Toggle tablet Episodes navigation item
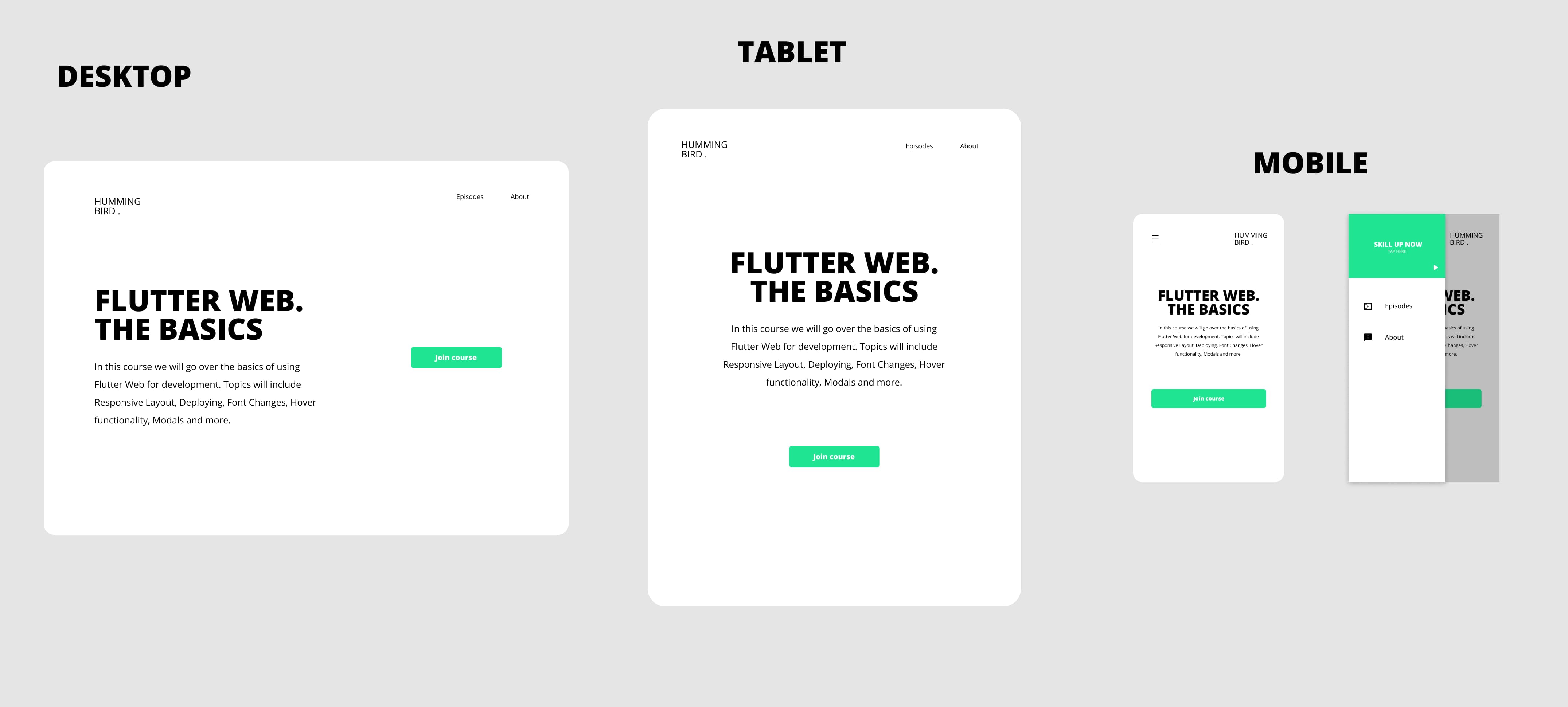This screenshot has width=1568, height=707. click(x=916, y=146)
